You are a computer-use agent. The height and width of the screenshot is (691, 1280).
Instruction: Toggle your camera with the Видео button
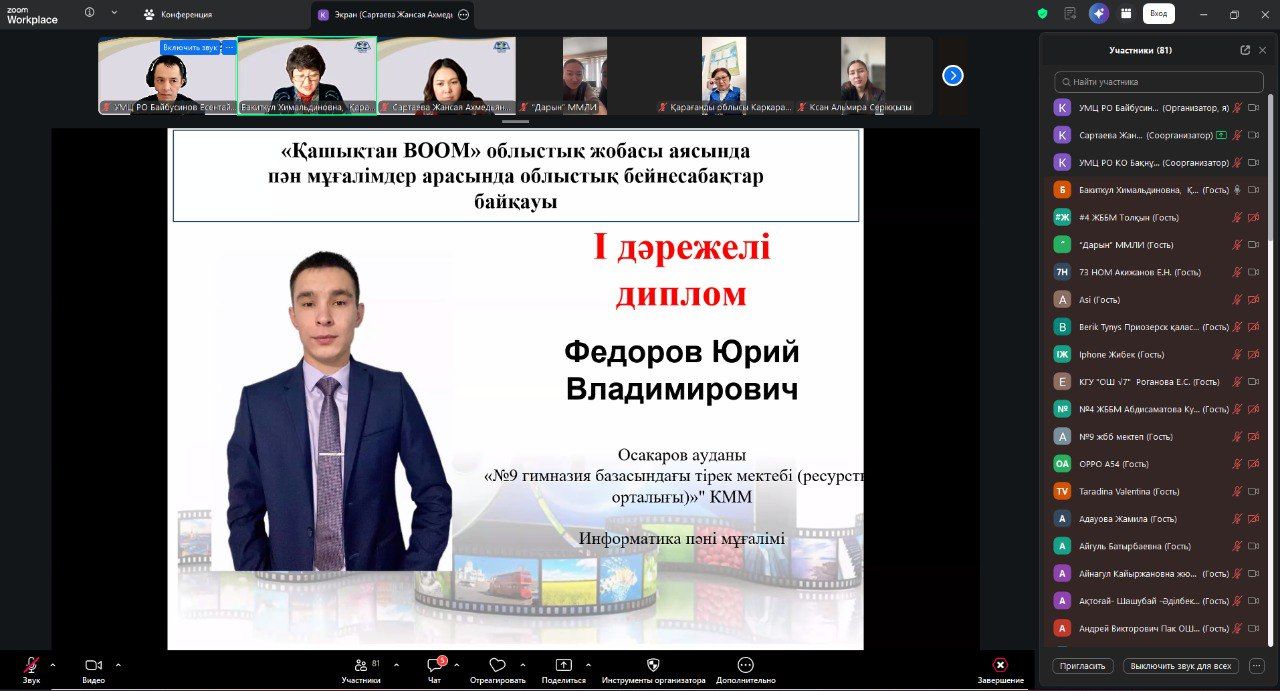tap(93, 665)
